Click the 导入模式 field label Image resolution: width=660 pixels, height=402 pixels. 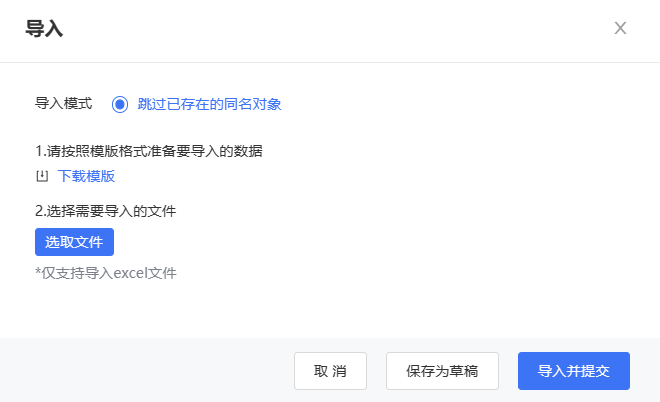point(64,104)
